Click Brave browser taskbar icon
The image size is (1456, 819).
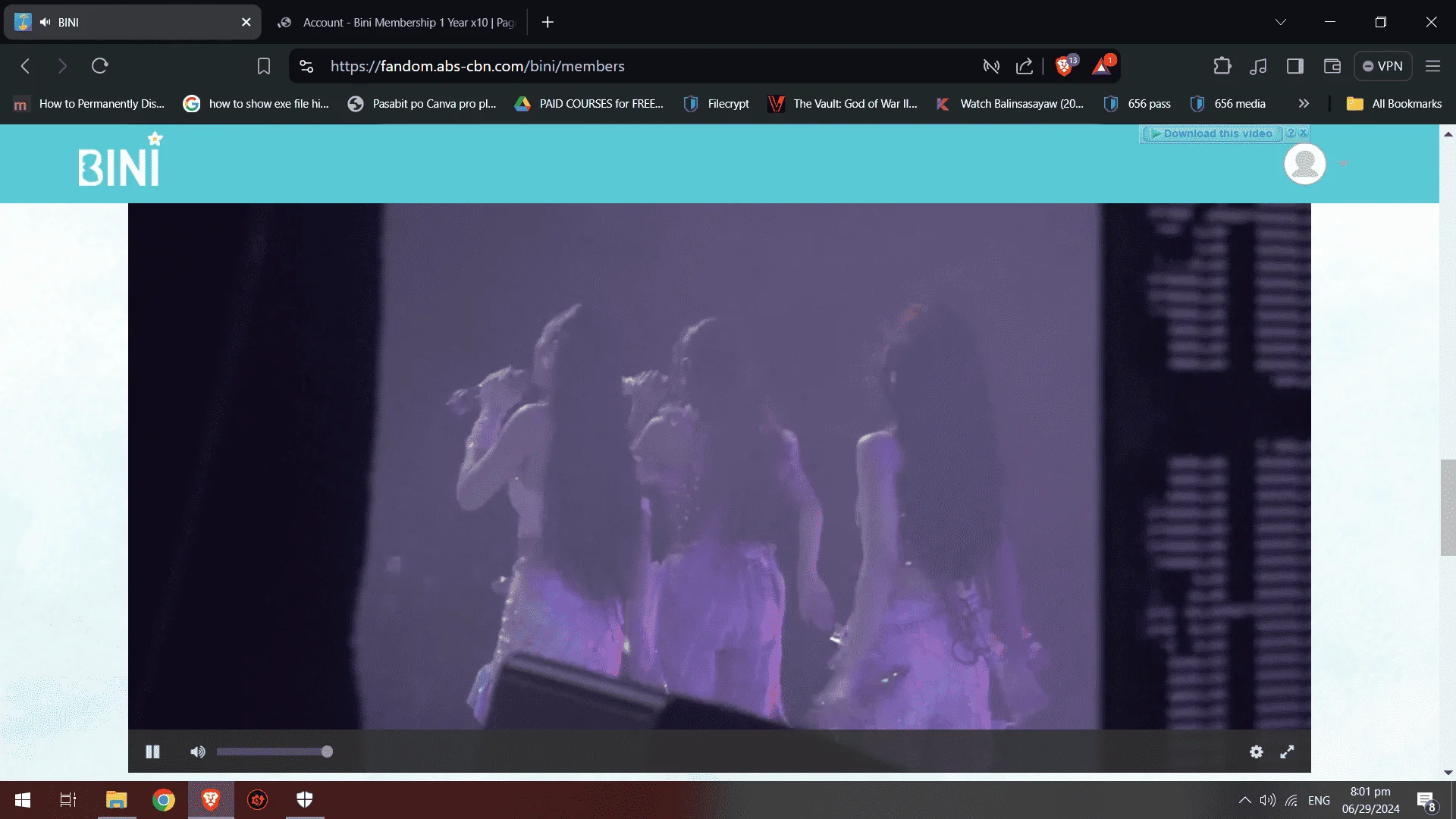point(211,800)
